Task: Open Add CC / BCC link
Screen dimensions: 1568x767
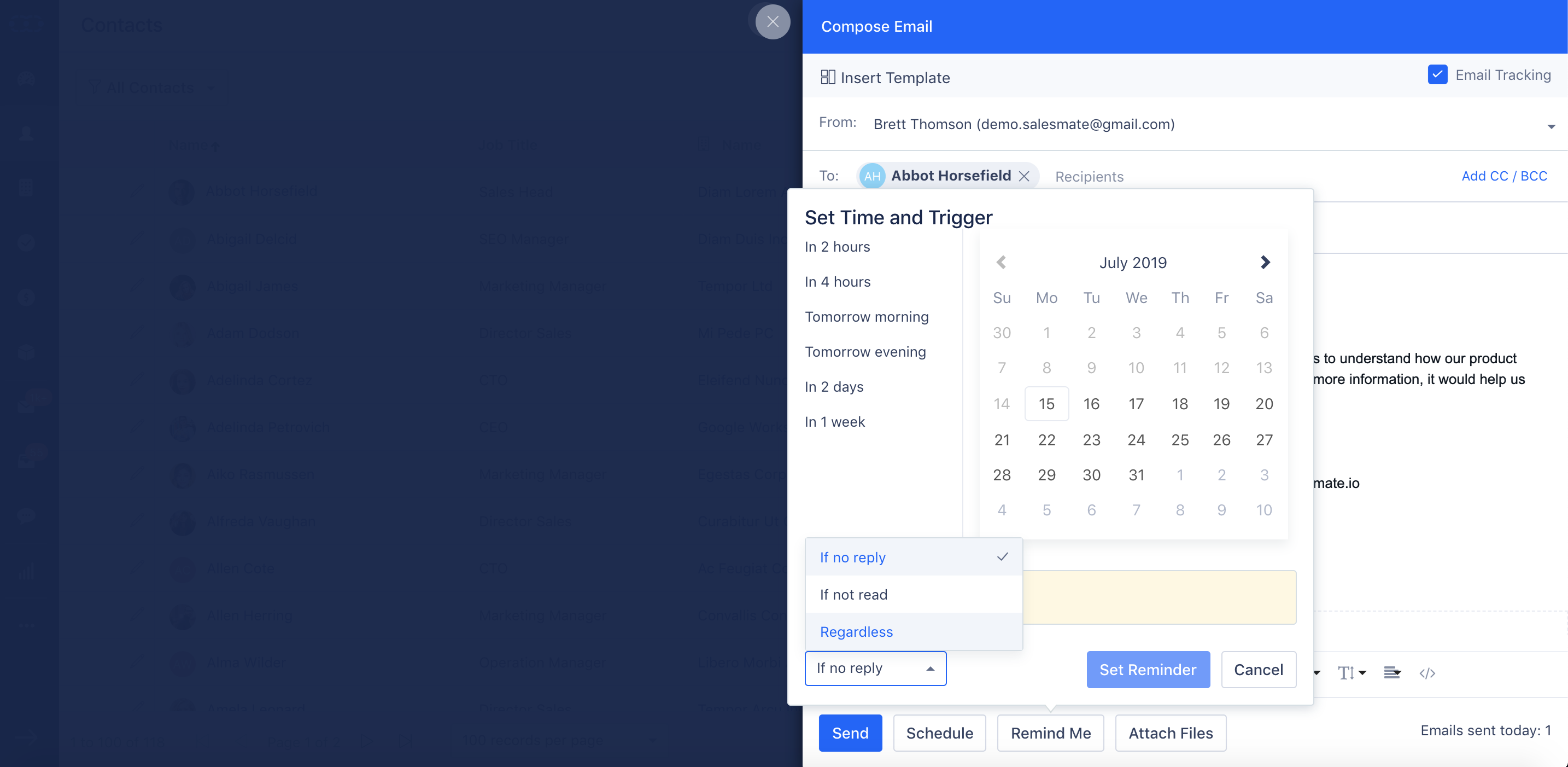Action: click(1504, 176)
